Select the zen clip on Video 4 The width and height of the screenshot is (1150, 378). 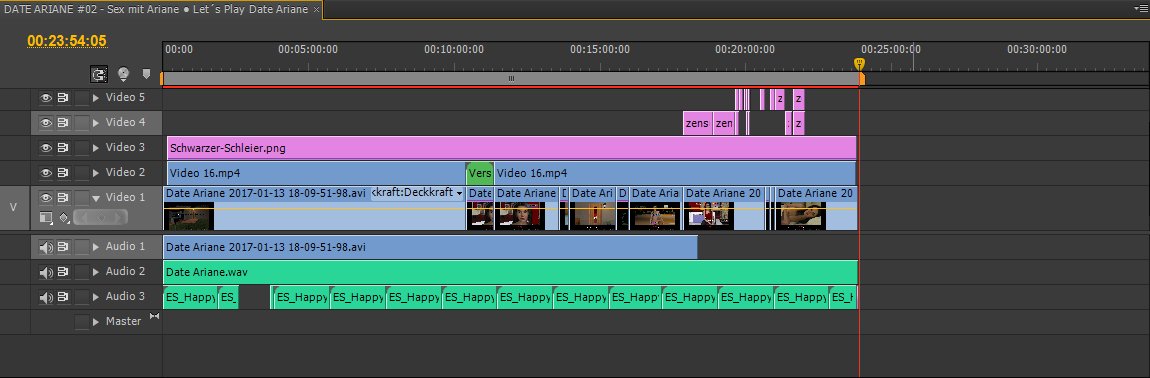724,123
